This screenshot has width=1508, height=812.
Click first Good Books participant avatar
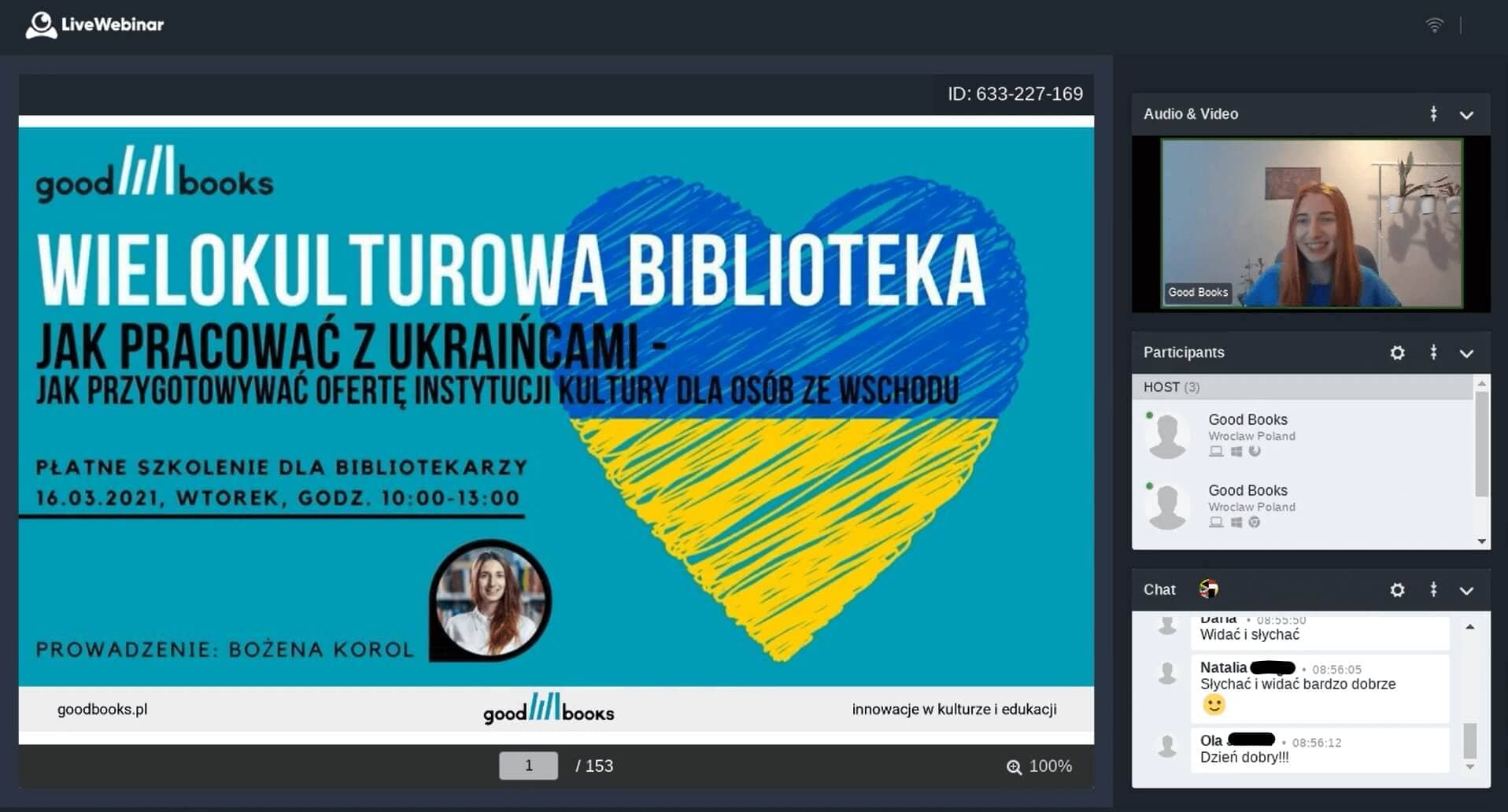[x=1167, y=435]
